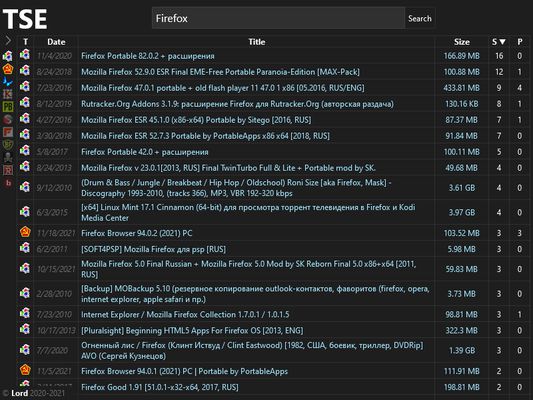Select the red R tracker sidebar icon
The image size is (533, 400).
pyautogui.click(x=8, y=170)
